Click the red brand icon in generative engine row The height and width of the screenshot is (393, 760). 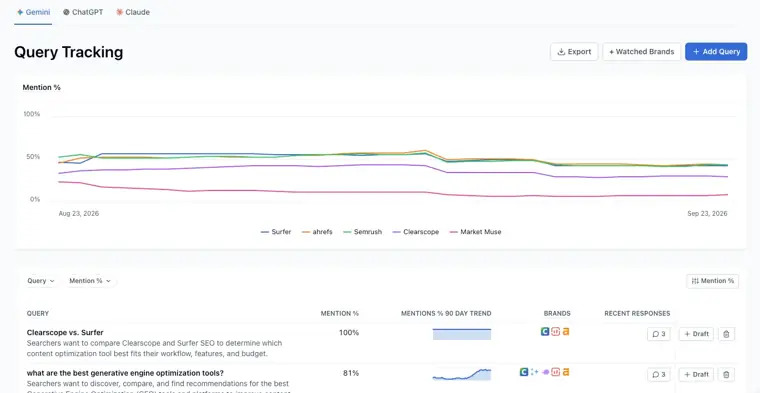pos(555,372)
